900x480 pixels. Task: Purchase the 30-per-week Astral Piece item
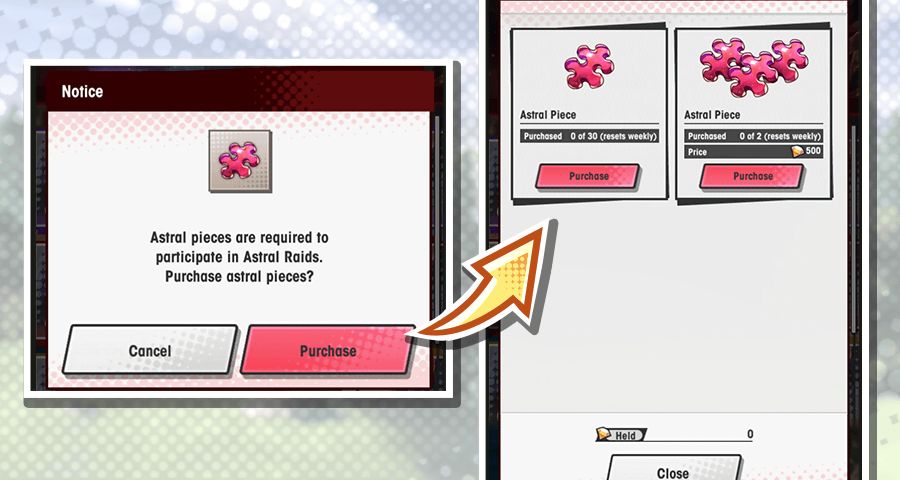pyautogui.click(x=588, y=176)
